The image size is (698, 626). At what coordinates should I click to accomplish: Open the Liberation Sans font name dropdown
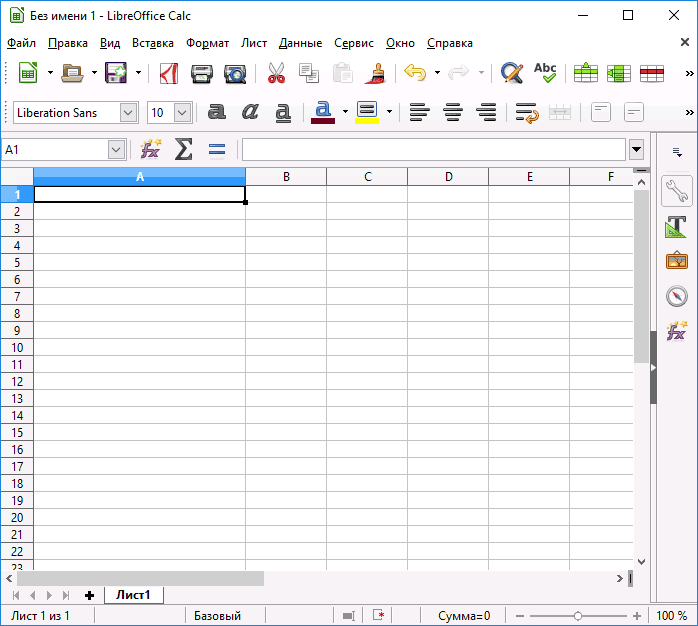click(128, 113)
